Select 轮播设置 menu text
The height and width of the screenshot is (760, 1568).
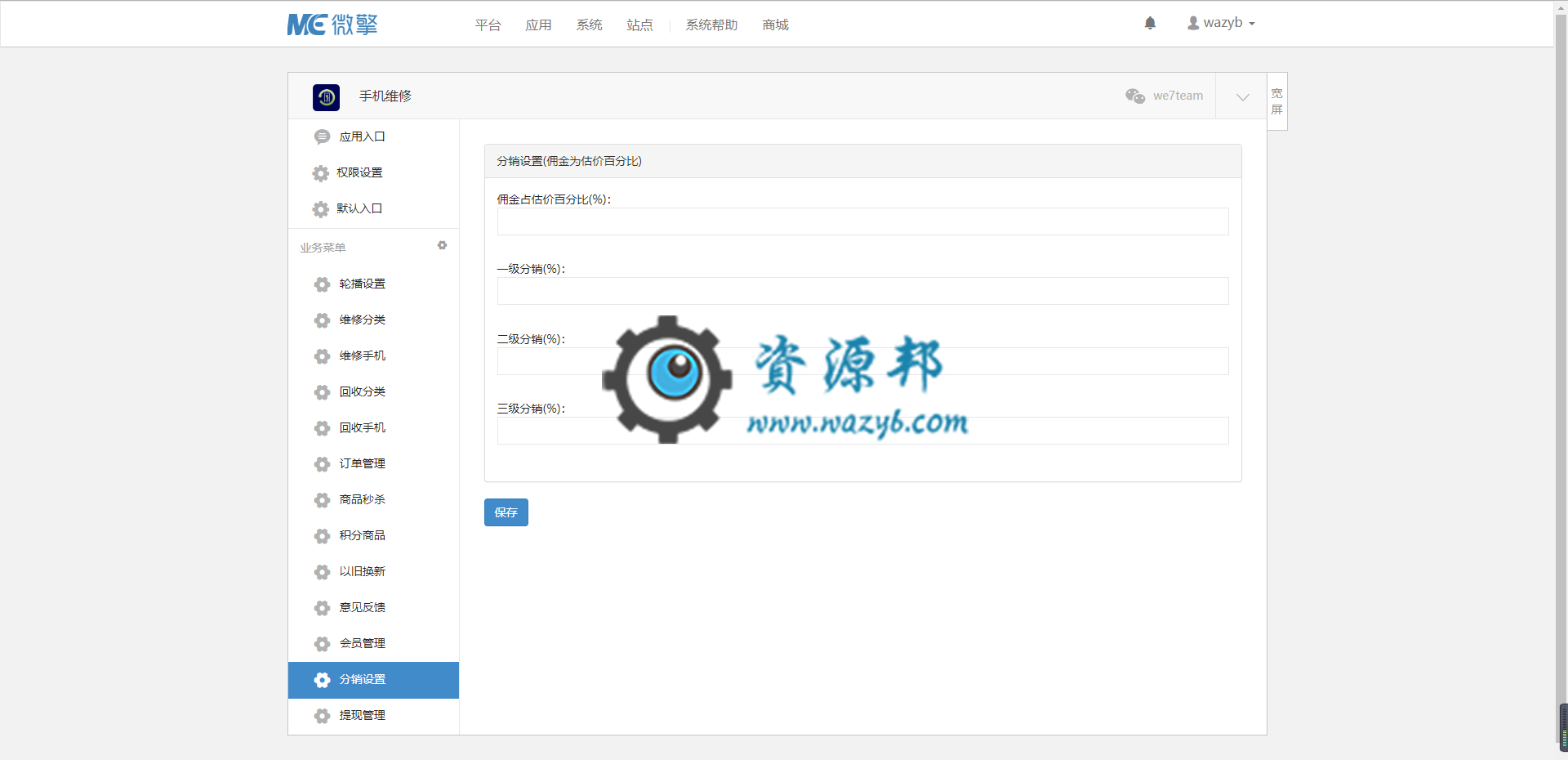(362, 284)
